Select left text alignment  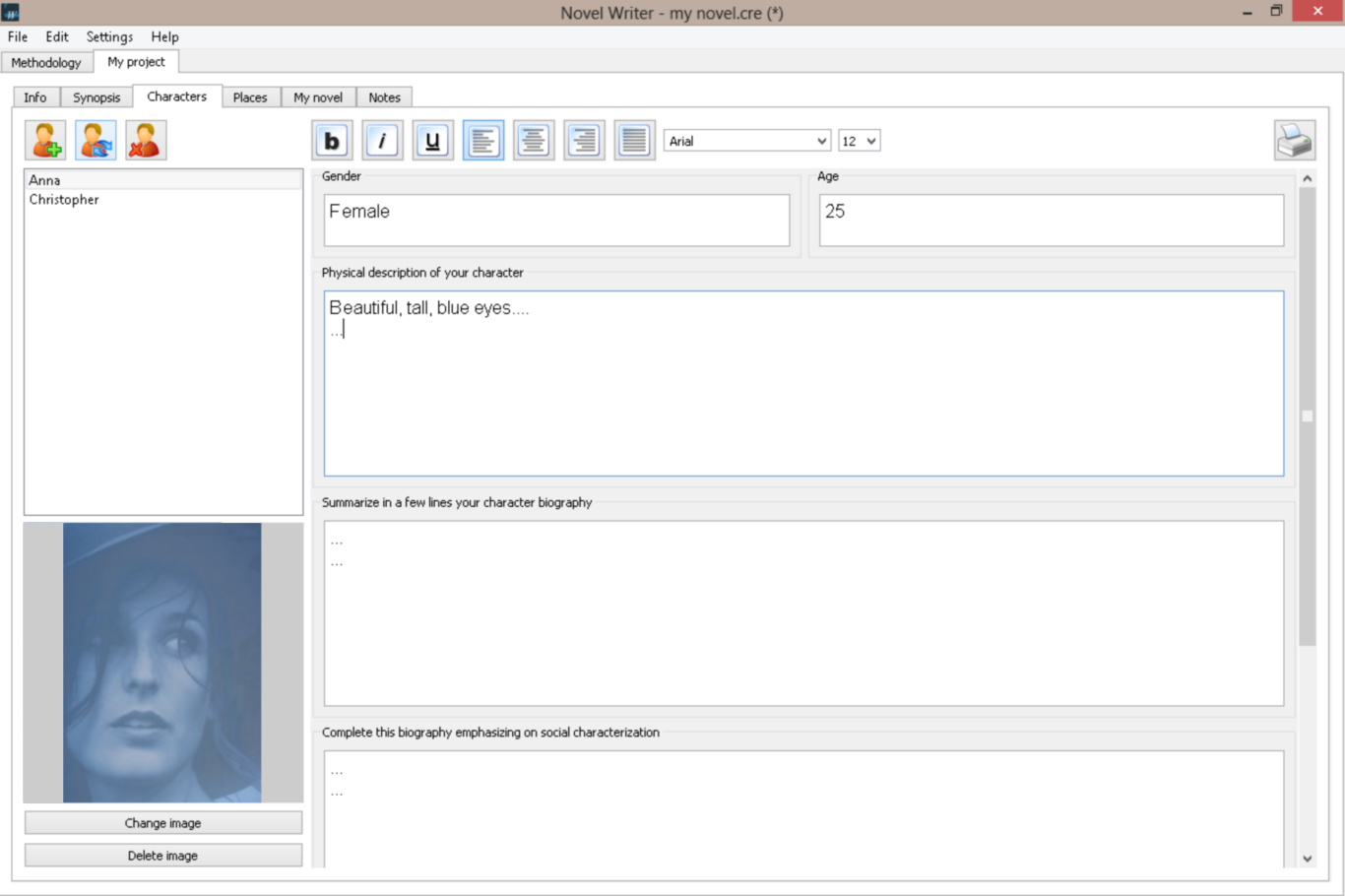(483, 141)
